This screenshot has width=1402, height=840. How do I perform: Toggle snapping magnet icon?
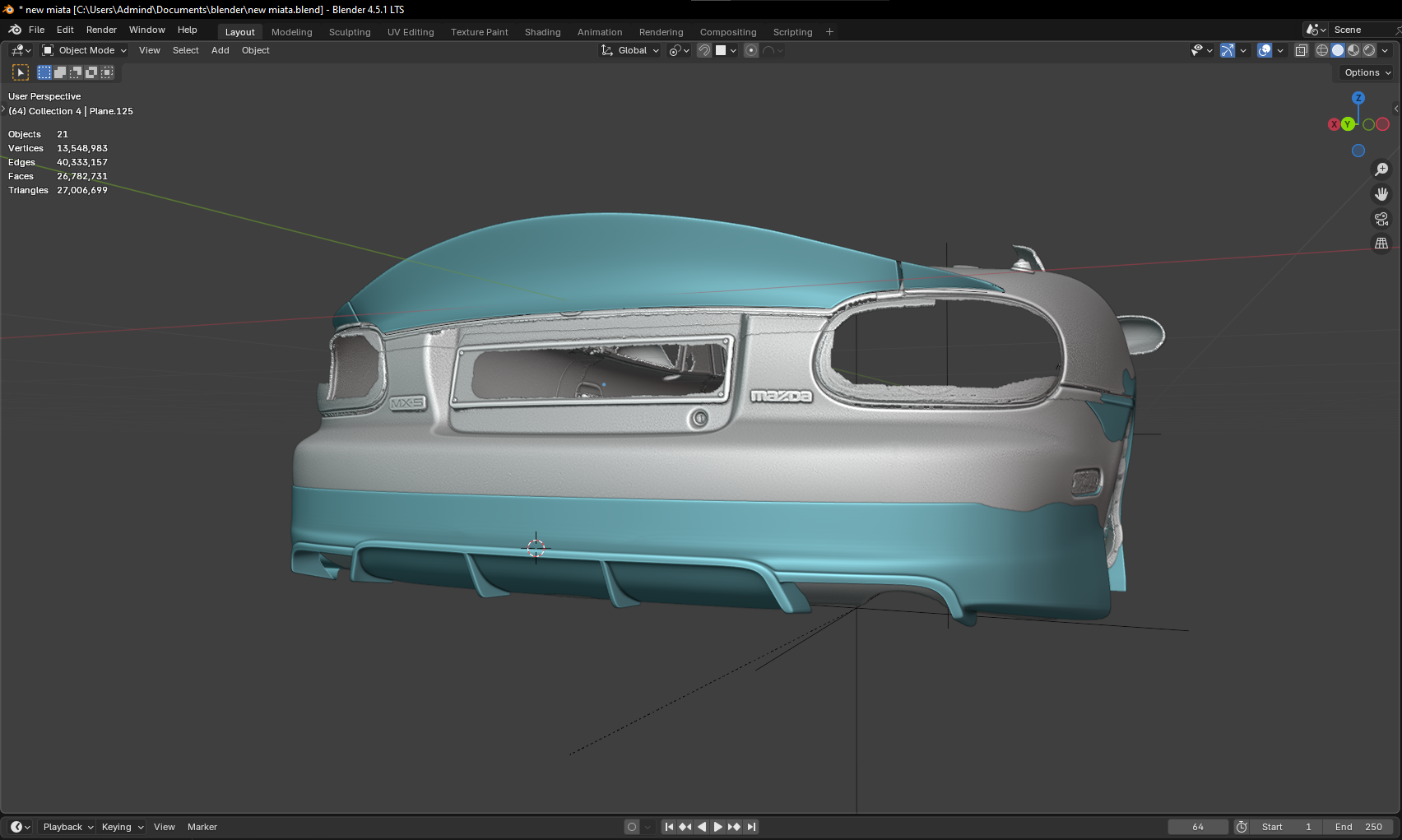(x=704, y=50)
